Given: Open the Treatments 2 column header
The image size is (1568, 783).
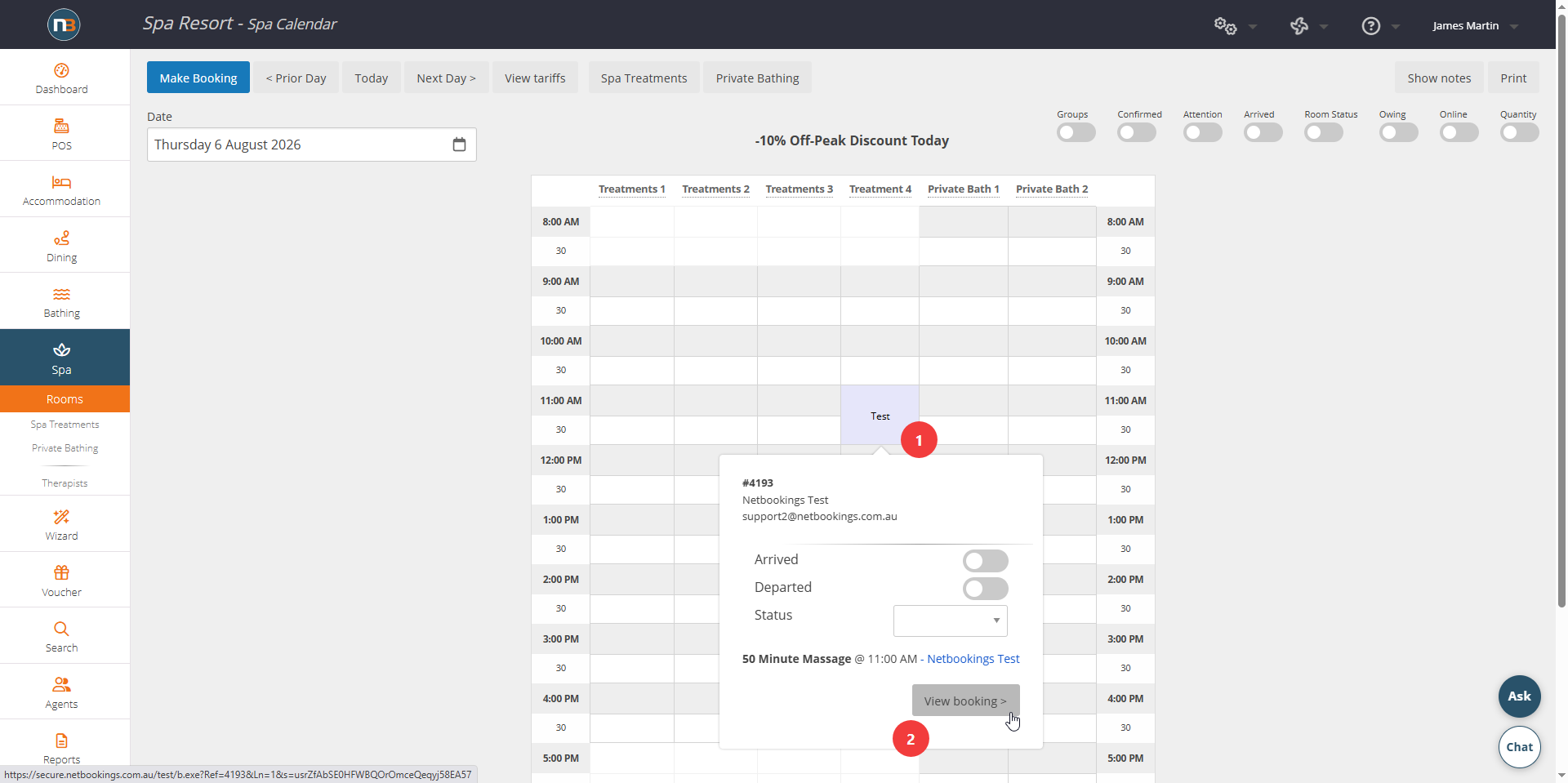Looking at the screenshot, I should [x=715, y=189].
